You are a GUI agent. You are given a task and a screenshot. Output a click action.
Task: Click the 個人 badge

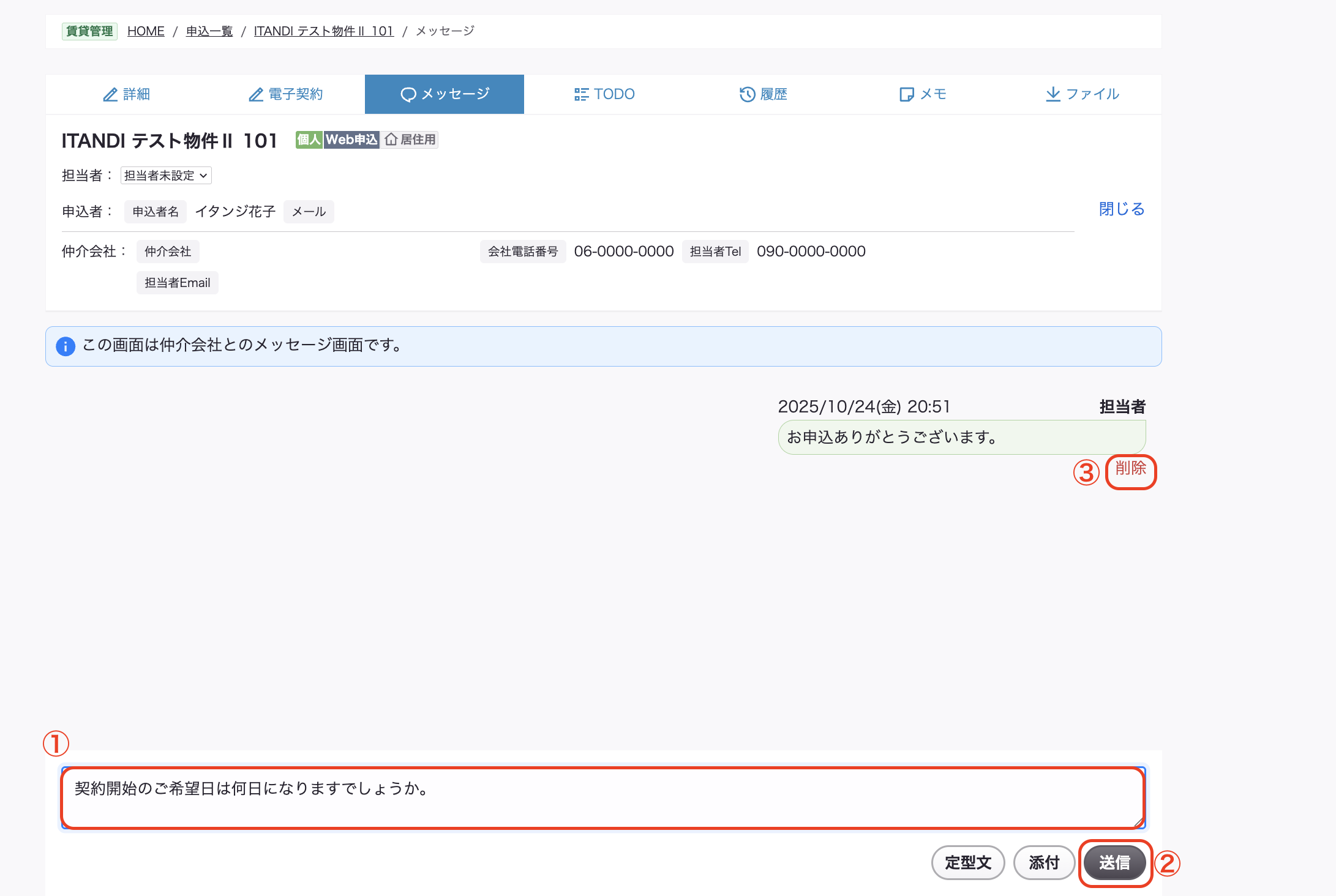coord(309,140)
